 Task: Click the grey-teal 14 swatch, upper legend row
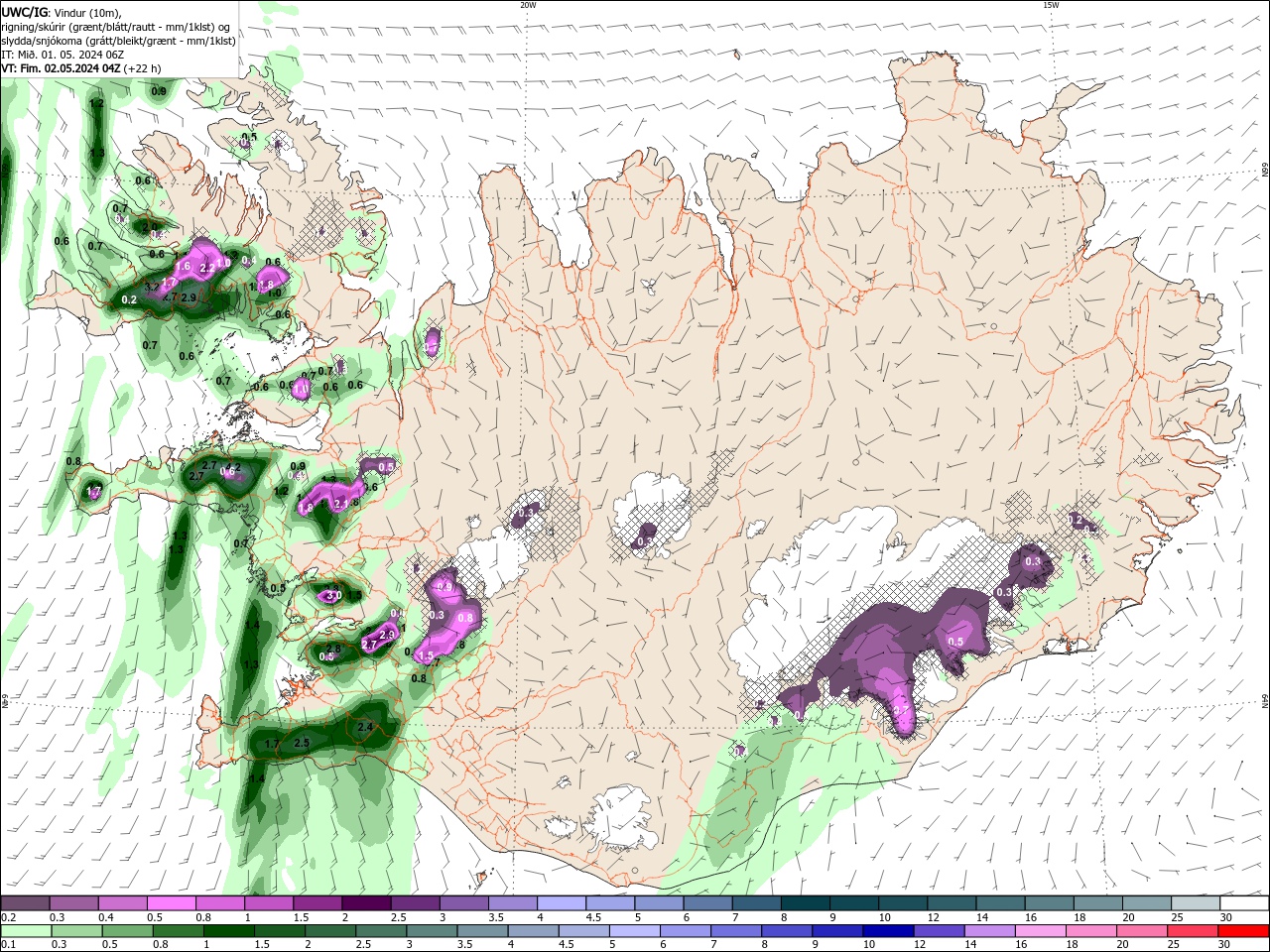click(1000, 903)
